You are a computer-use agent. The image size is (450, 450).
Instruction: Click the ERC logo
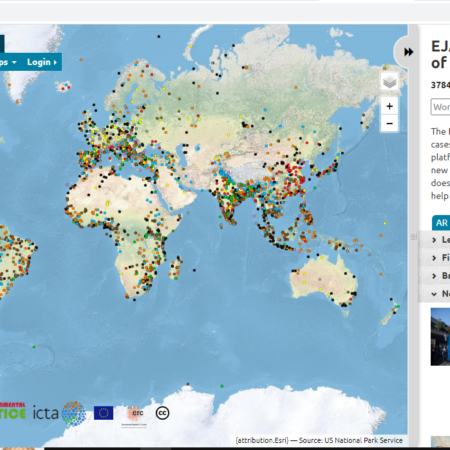135,415
